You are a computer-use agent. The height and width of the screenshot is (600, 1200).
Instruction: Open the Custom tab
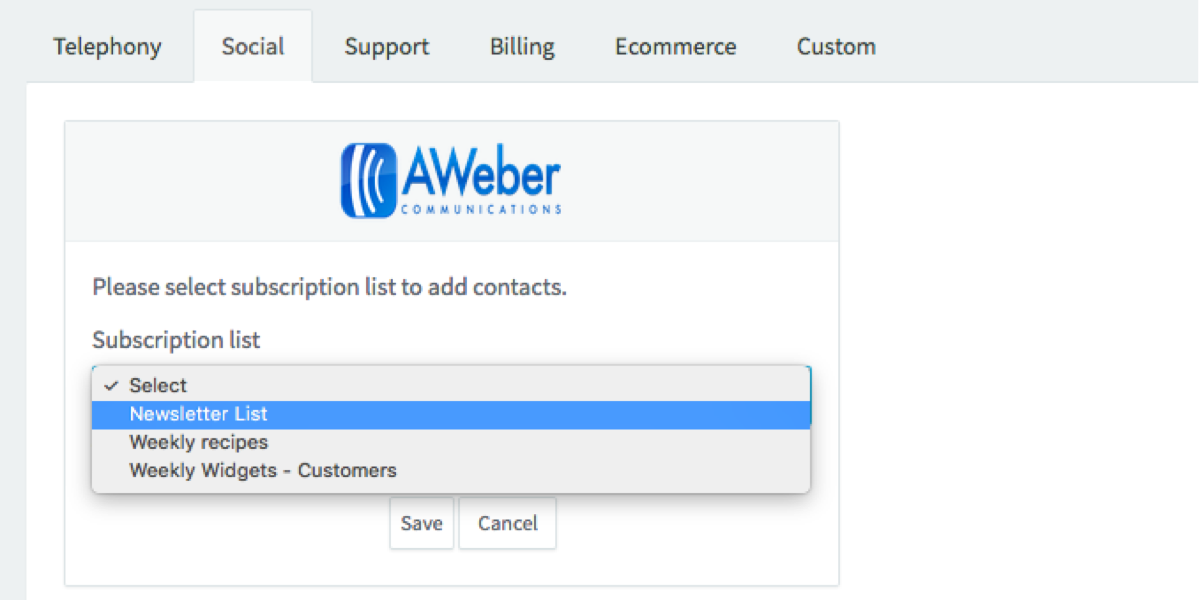836,47
